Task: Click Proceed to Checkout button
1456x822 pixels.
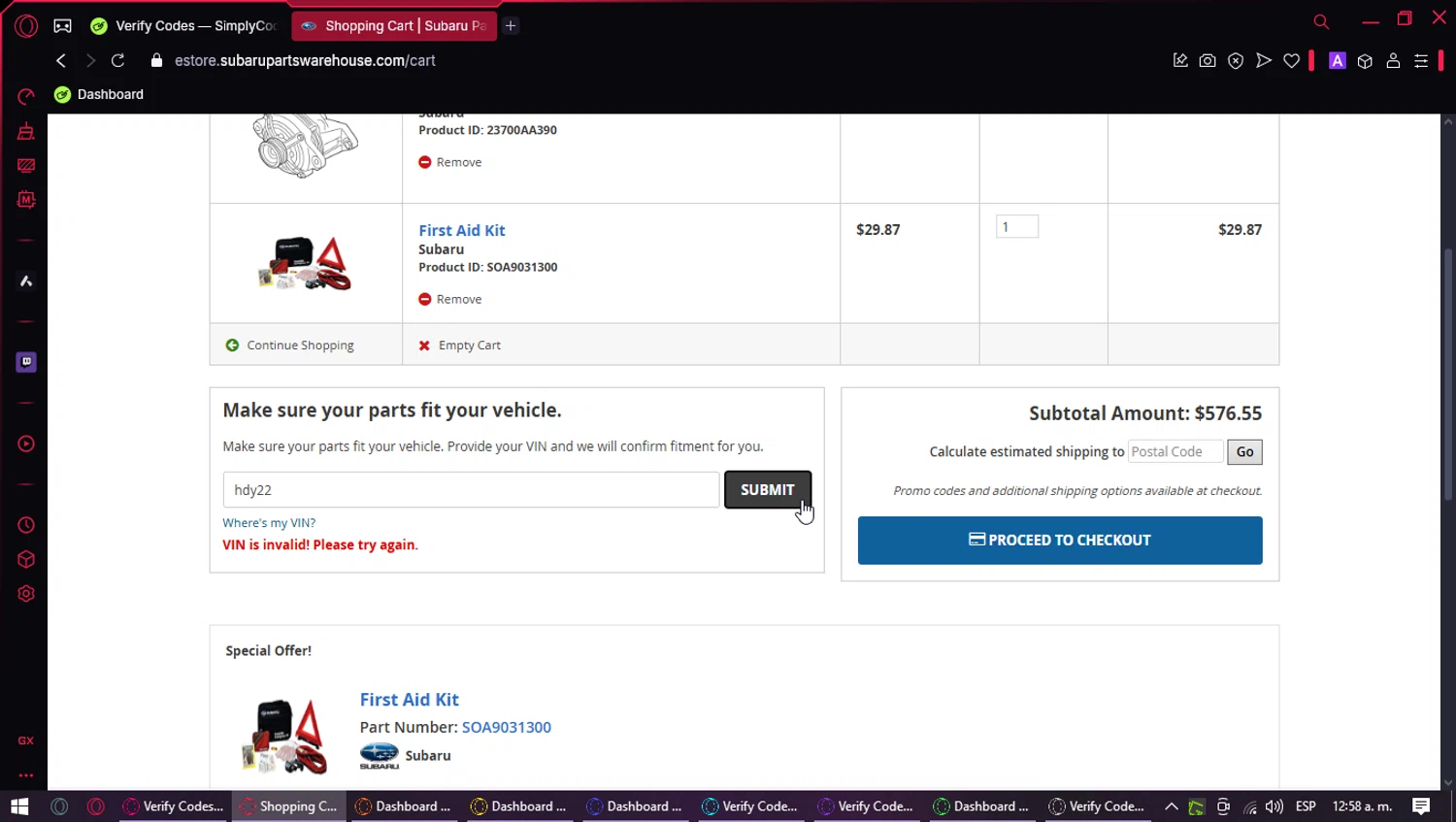Action: 1060,540
